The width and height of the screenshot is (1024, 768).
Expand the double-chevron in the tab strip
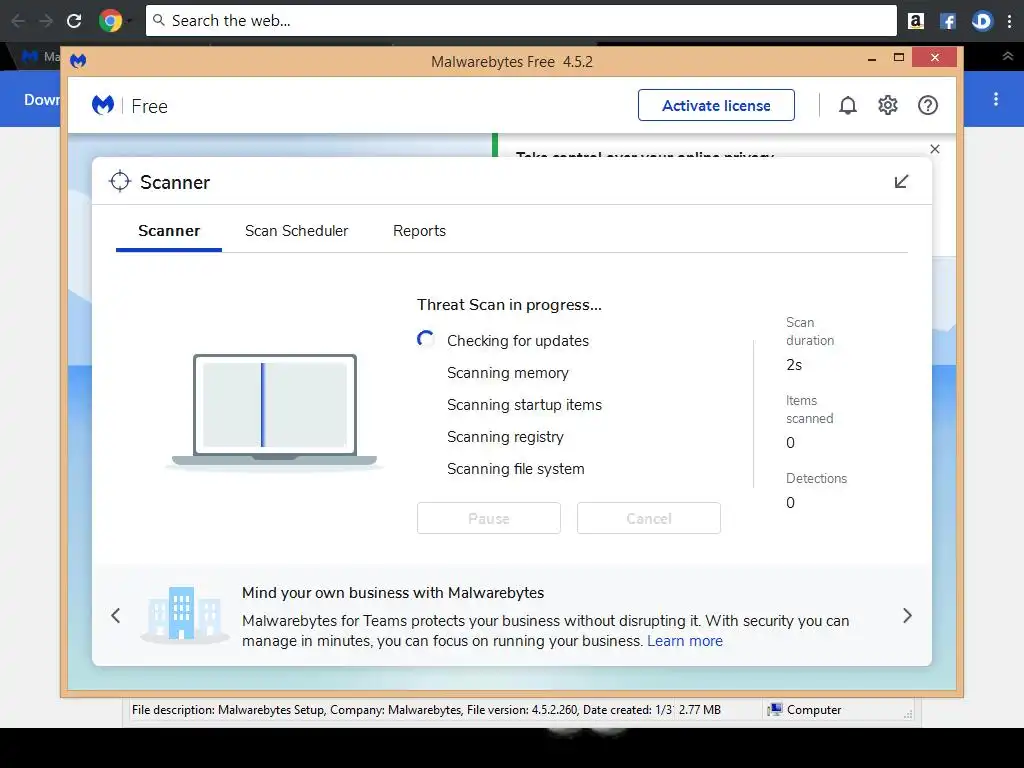click(1008, 56)
